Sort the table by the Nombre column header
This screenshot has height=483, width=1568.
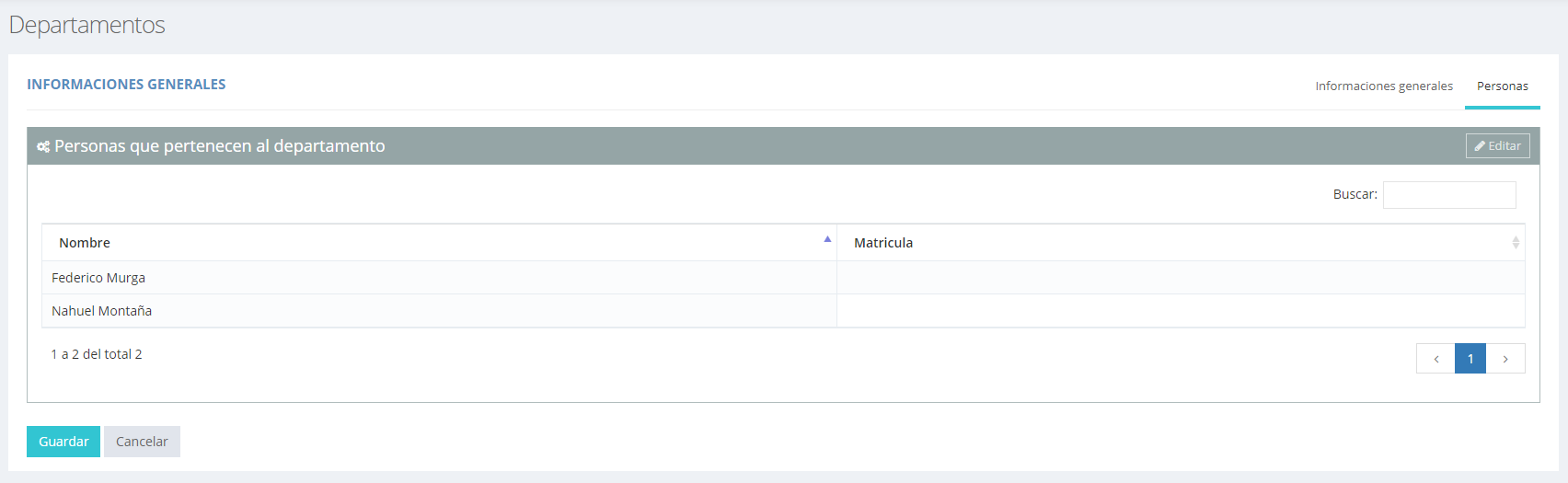[85, 243]
